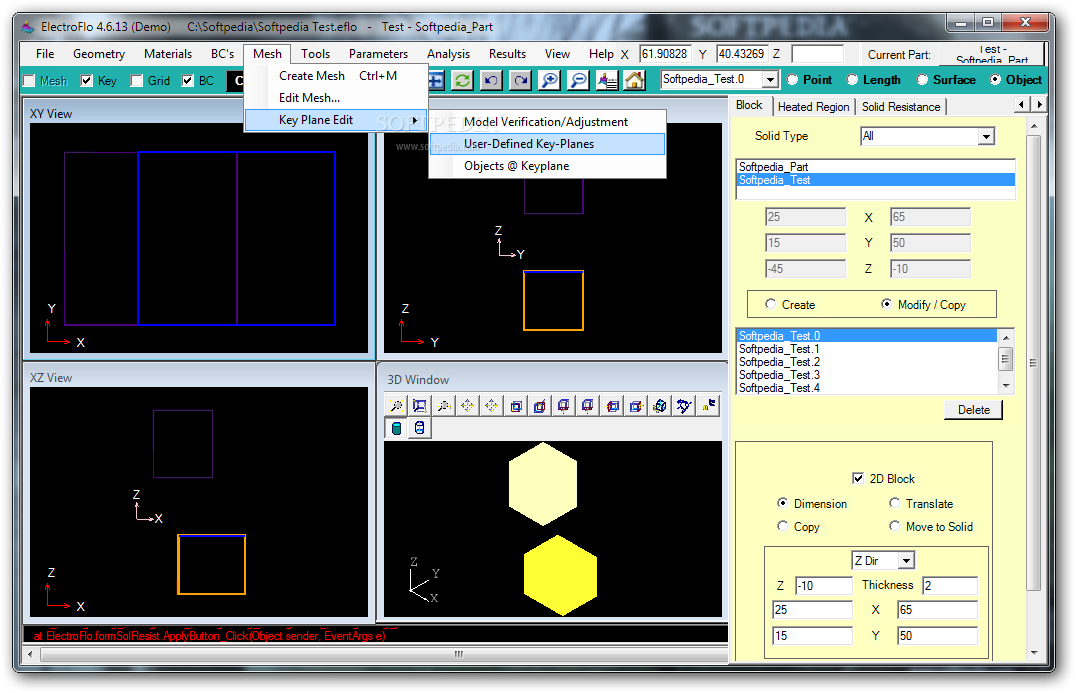Click the home view icon
This screenshot has height=693, width=1076.
(635, 80)
